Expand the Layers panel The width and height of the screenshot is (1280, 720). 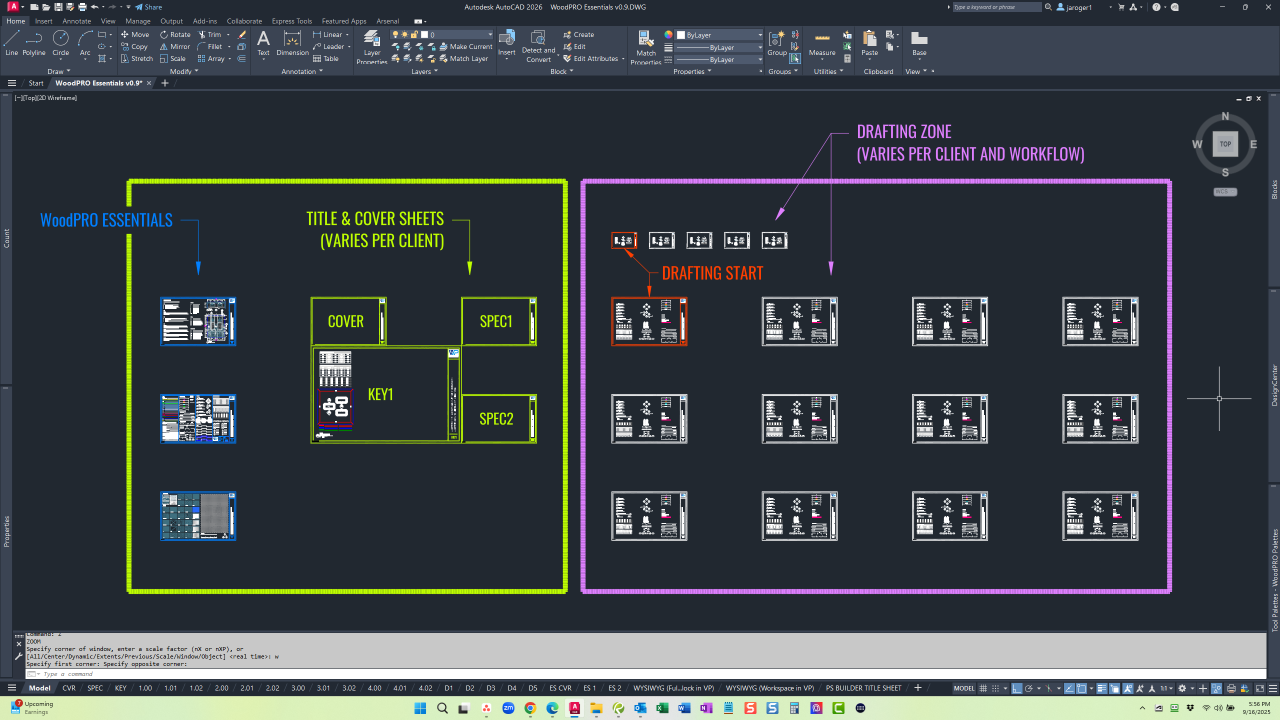424,71
